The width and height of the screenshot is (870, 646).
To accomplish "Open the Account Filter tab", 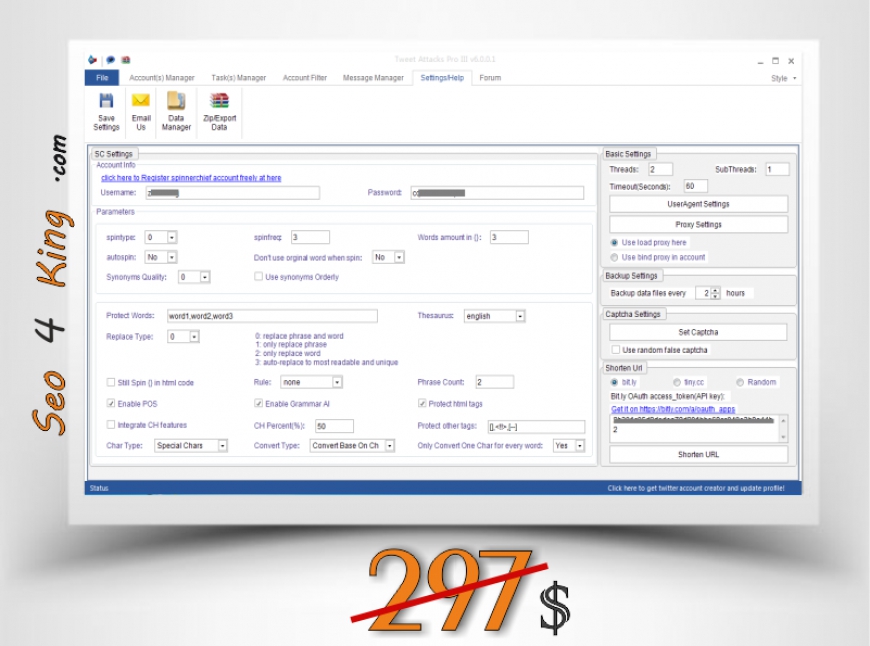I will coord(305,78).
